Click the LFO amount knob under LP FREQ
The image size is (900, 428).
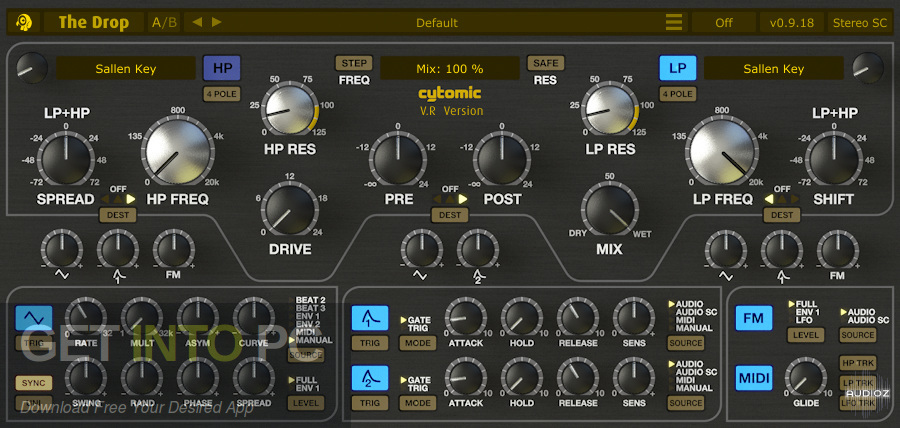point(726,250)
